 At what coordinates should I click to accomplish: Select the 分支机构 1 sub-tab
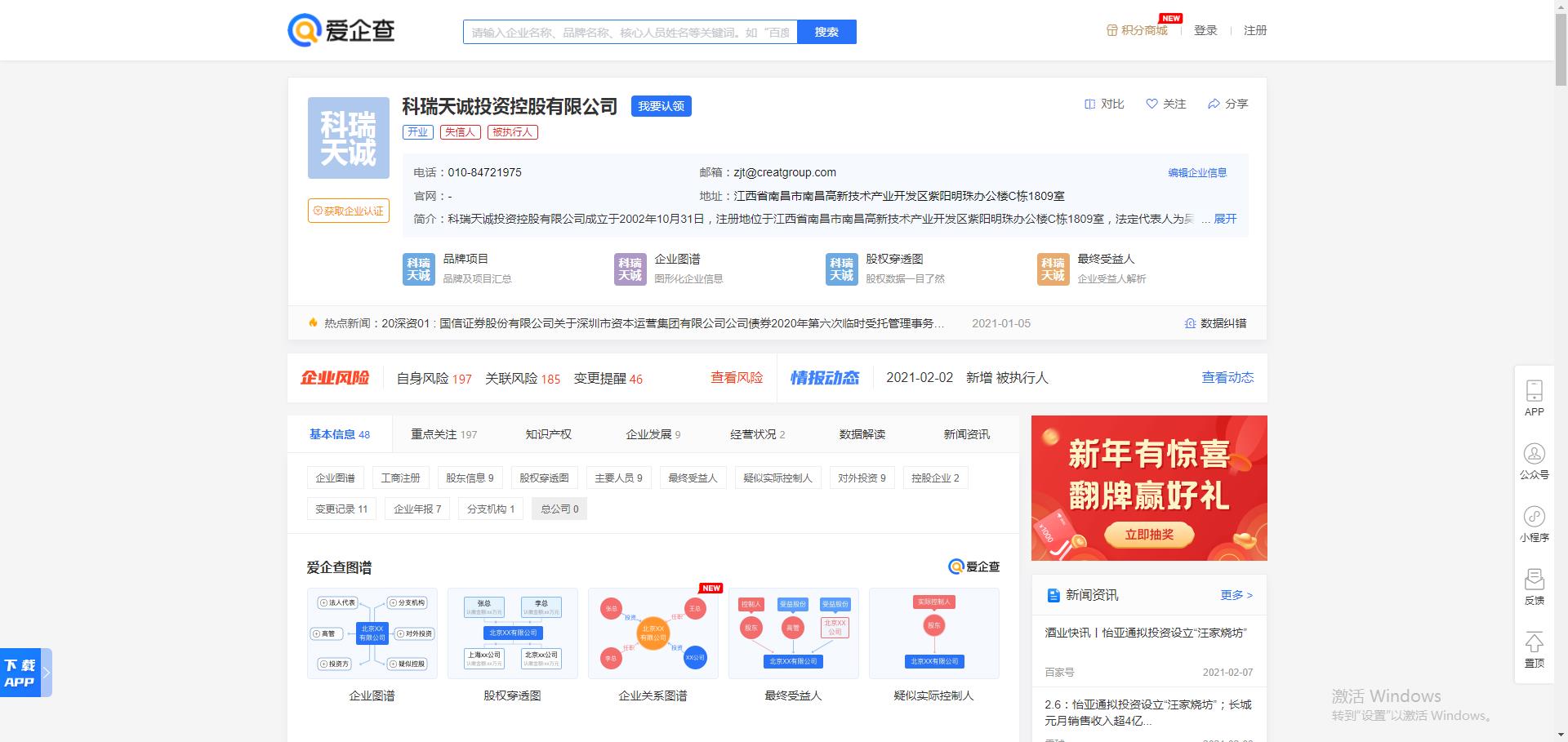click(x=491, y=509)
